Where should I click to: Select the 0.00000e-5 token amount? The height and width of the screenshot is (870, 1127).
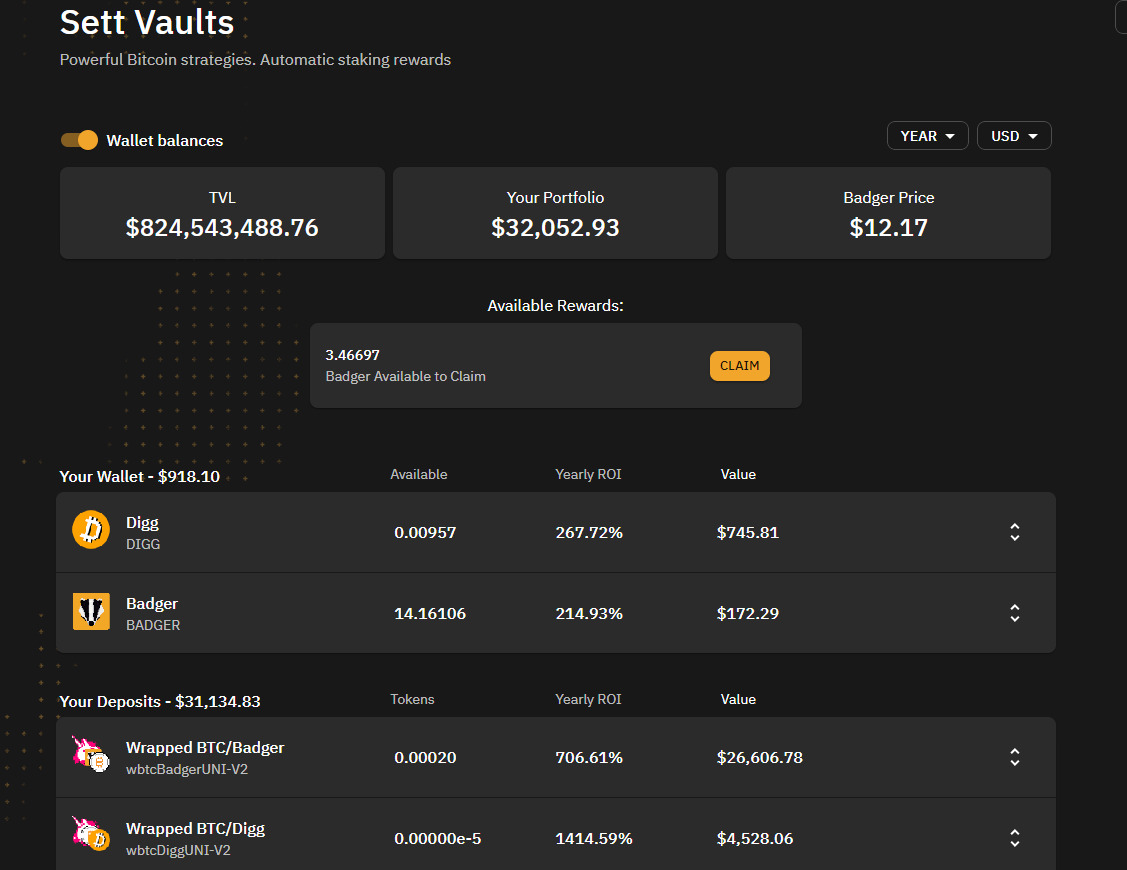point(437,838)
